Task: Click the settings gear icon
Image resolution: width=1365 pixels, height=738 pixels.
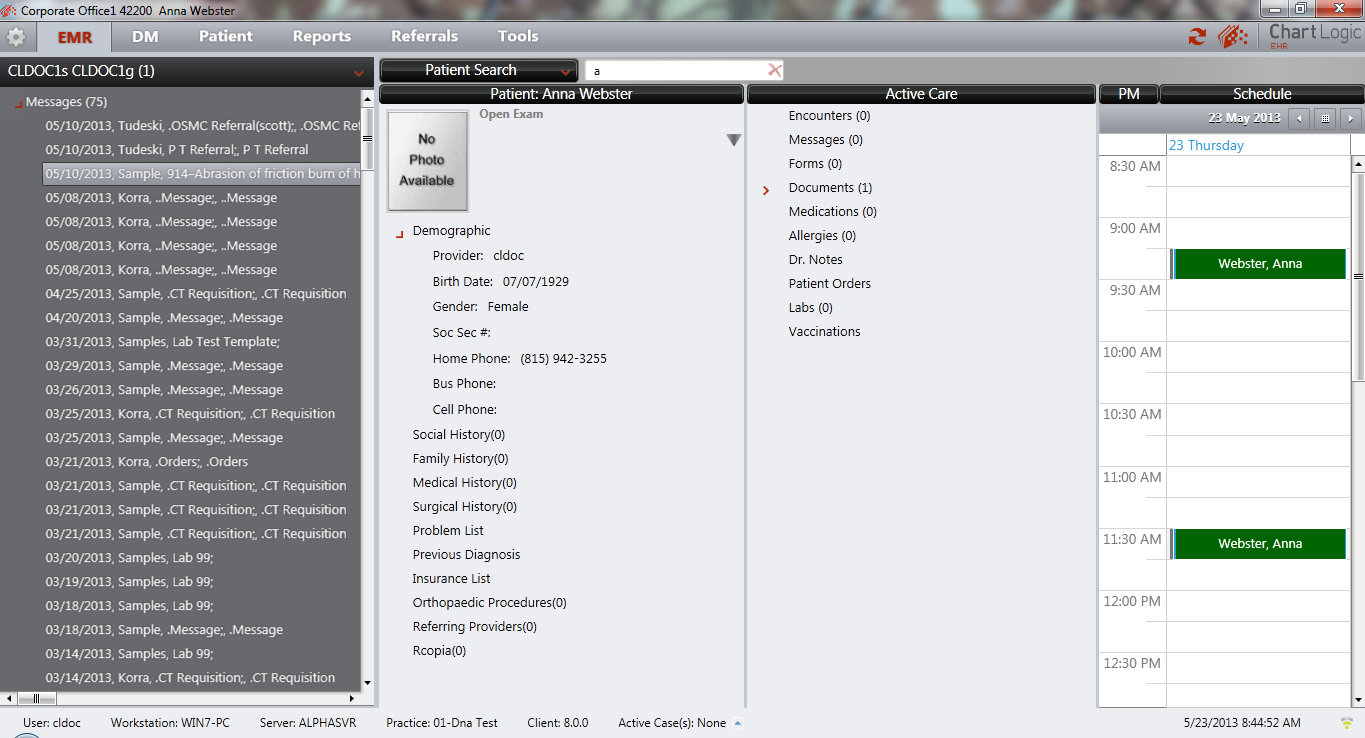Action: (16, 35)
